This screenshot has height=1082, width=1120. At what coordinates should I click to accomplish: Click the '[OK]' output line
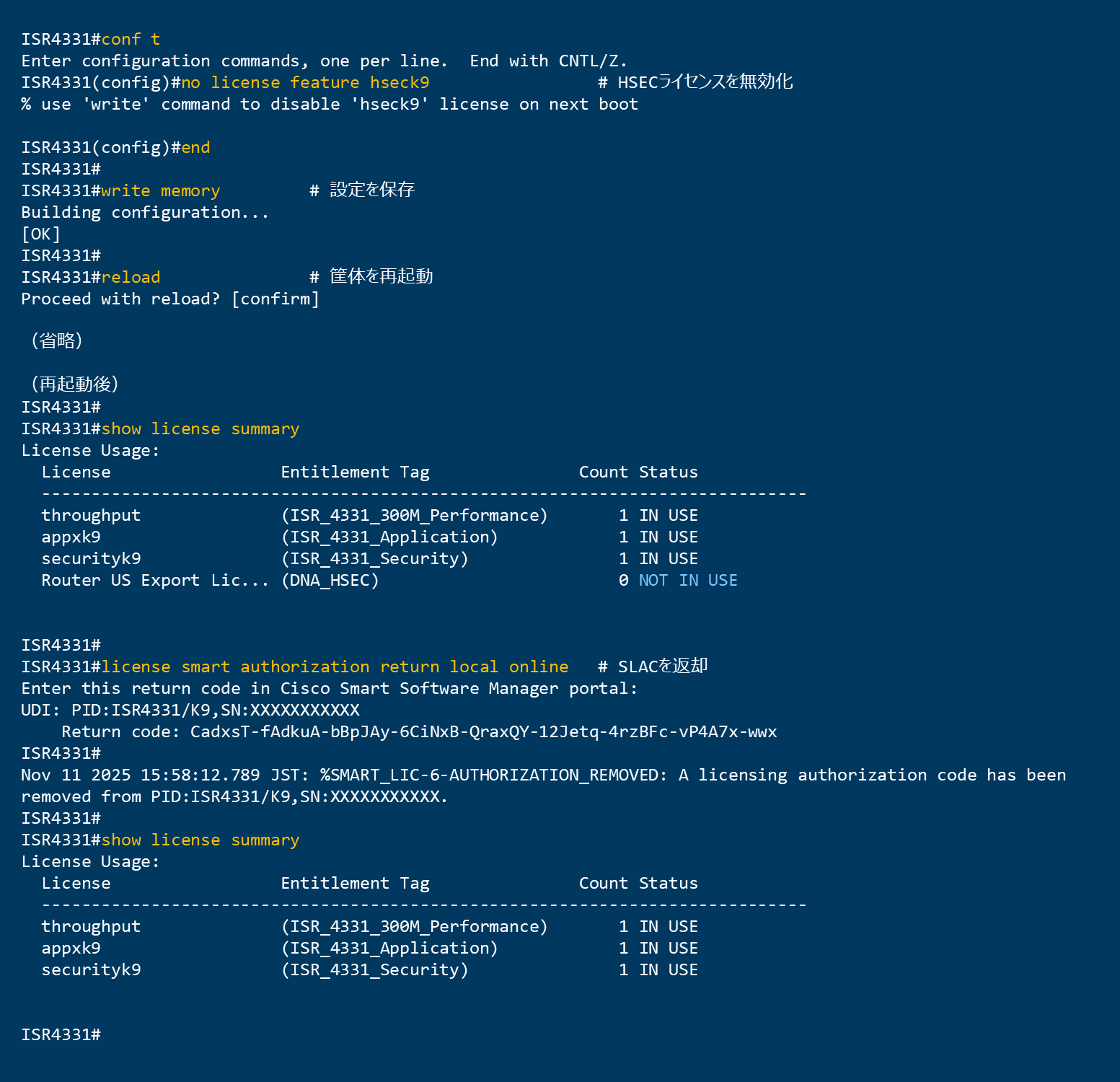click(41, 234)
